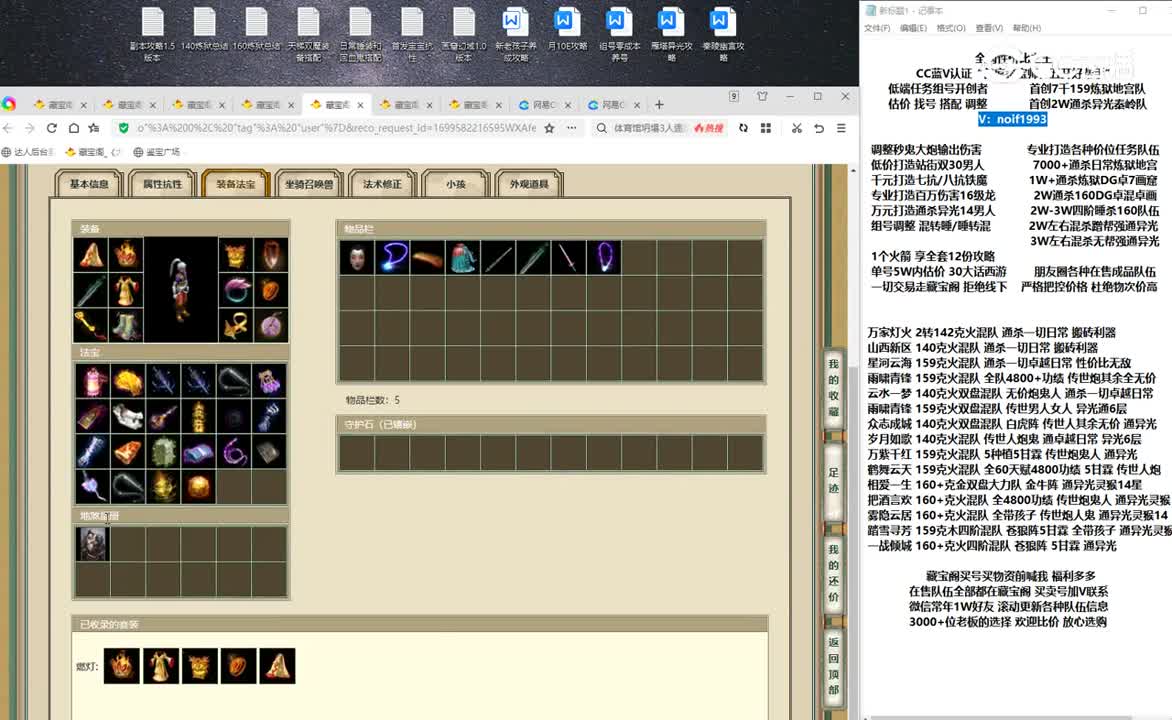
Task: Click the first crown icon in the 燃灯 set row
Action: coord(122,665)
